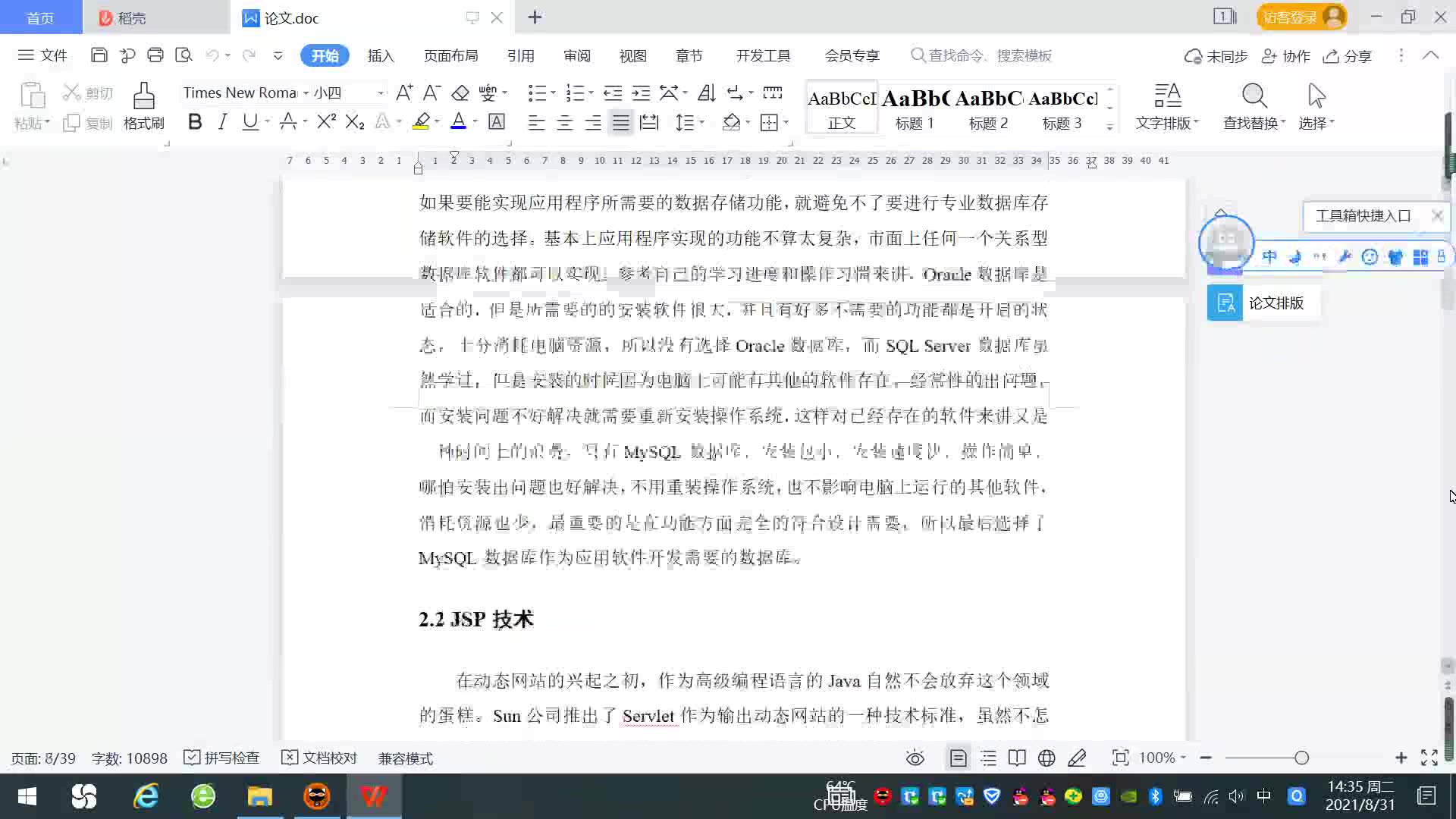Click the Superscript X² icon
This screenshot has width=1456, height=819.
[326, 122]
